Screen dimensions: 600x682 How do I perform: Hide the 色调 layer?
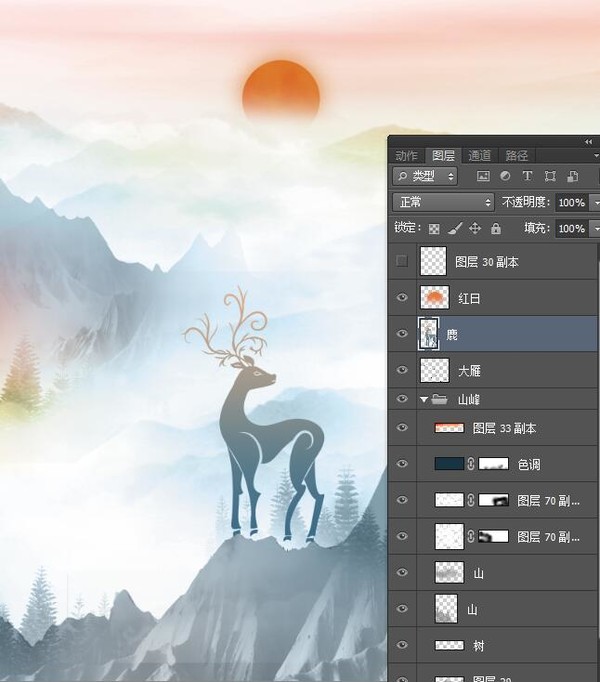point(402,464)
